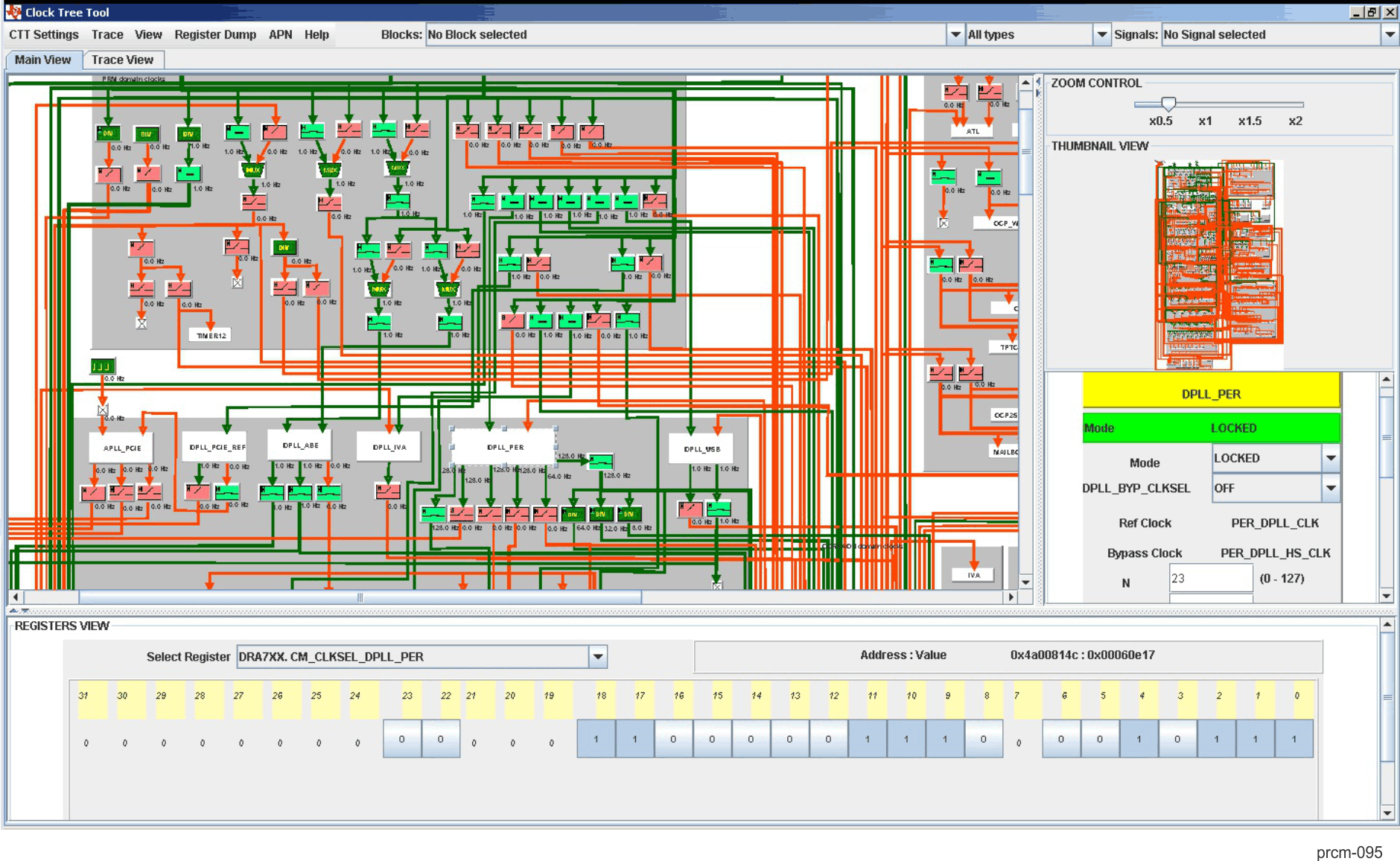Viewport: 1400px width, 861px height.
Task: Click the DPLL_IVA block in clock tree
Action: tap(389, 447)
